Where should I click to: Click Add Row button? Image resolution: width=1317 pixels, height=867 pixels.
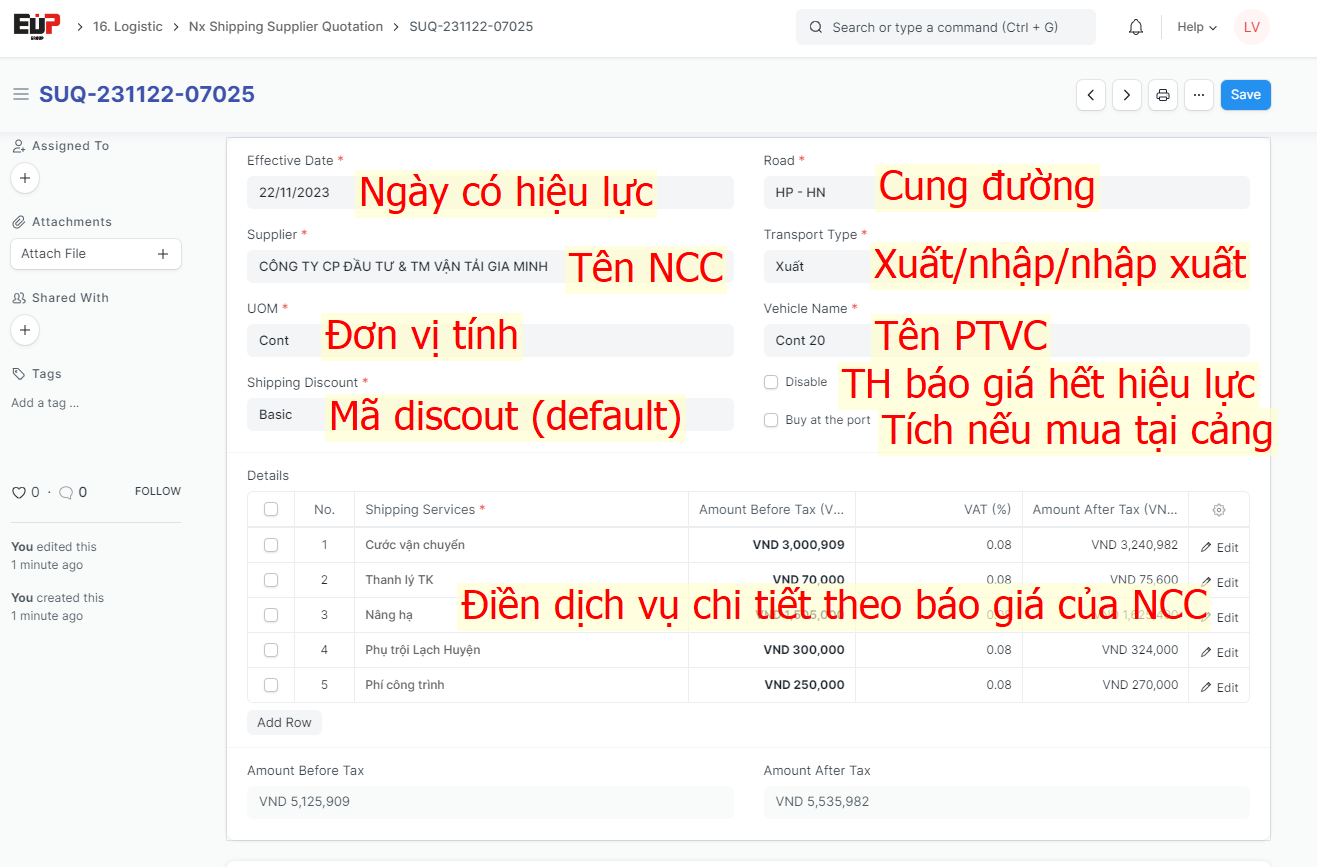coord(284,723)
